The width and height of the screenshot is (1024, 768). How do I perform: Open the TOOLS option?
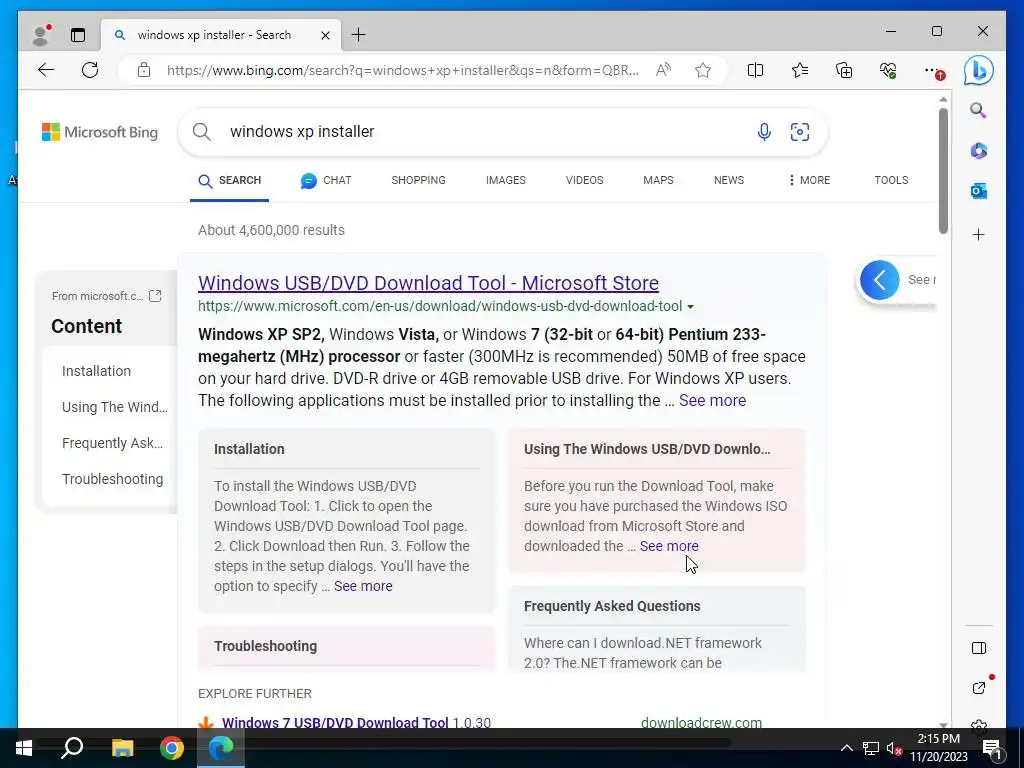pyautogui.click(x=891, y=180)
